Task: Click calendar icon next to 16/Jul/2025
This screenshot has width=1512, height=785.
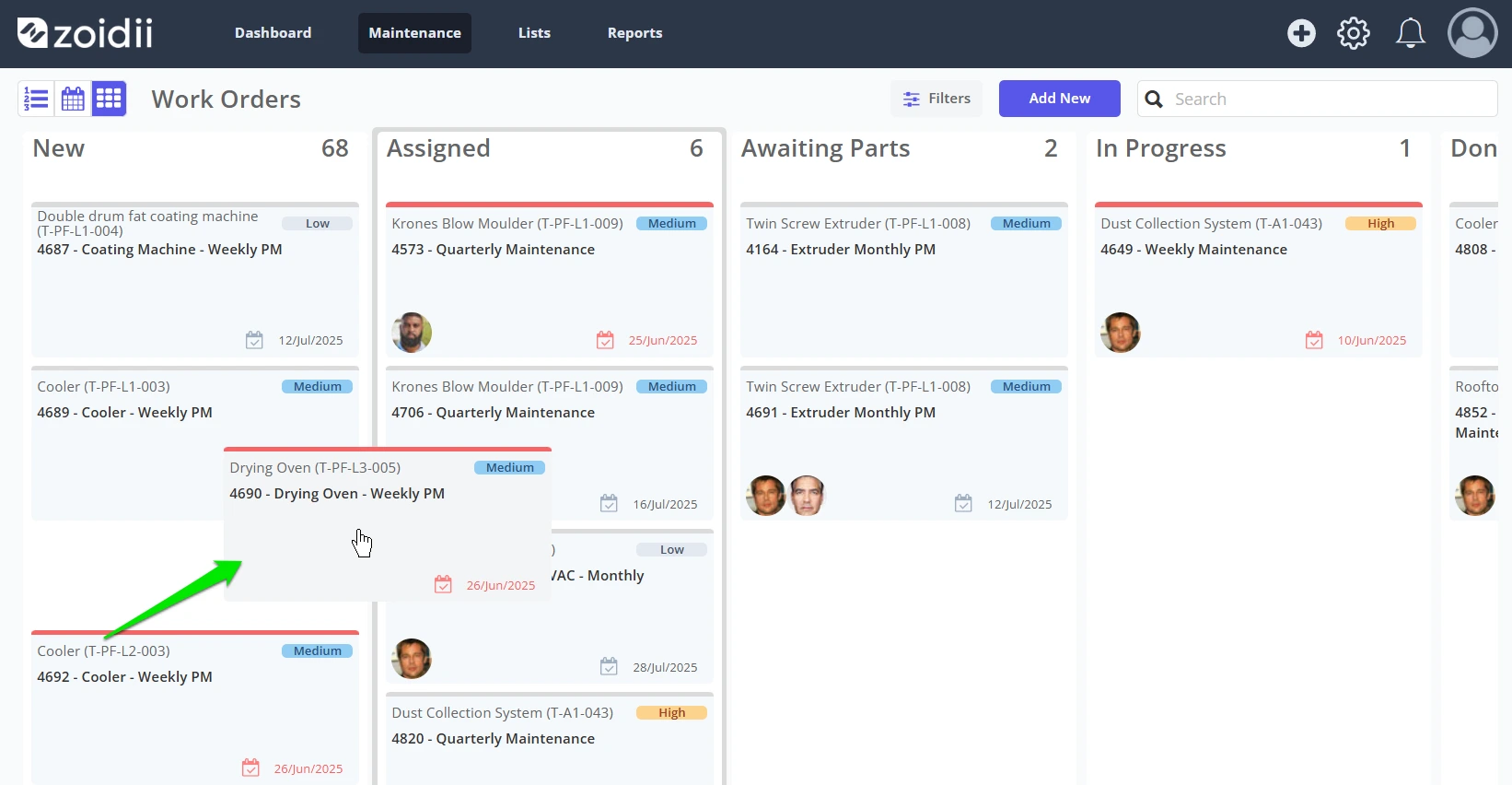Action: 609,503
